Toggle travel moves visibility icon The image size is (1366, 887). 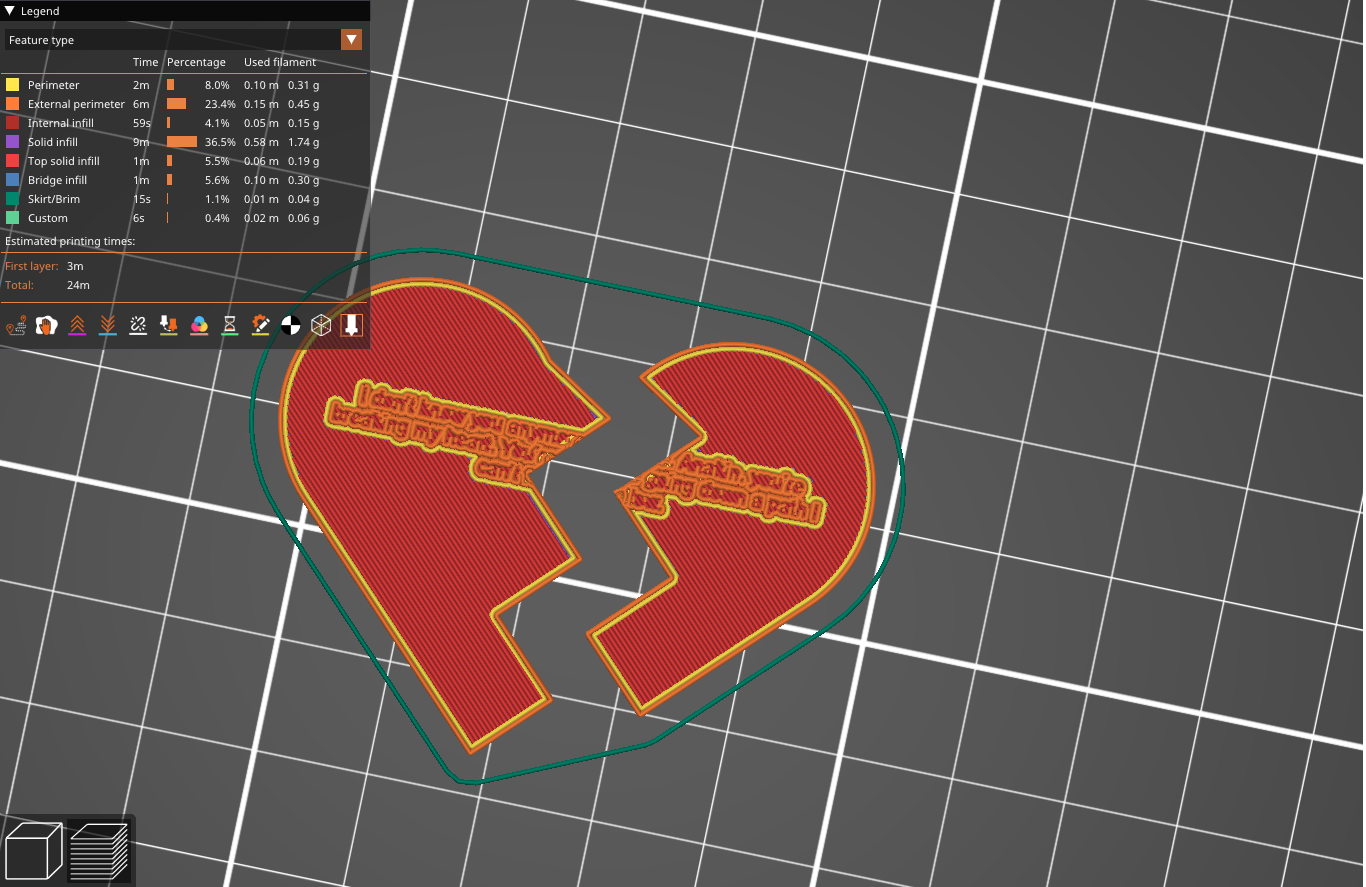pyautogui.click(x=16, y=325)
